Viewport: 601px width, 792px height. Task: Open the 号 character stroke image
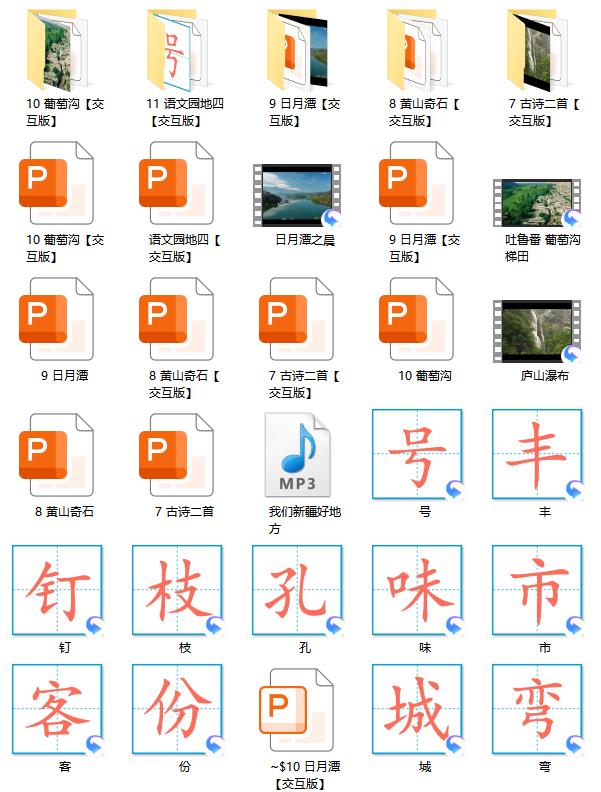click(417, 454)
